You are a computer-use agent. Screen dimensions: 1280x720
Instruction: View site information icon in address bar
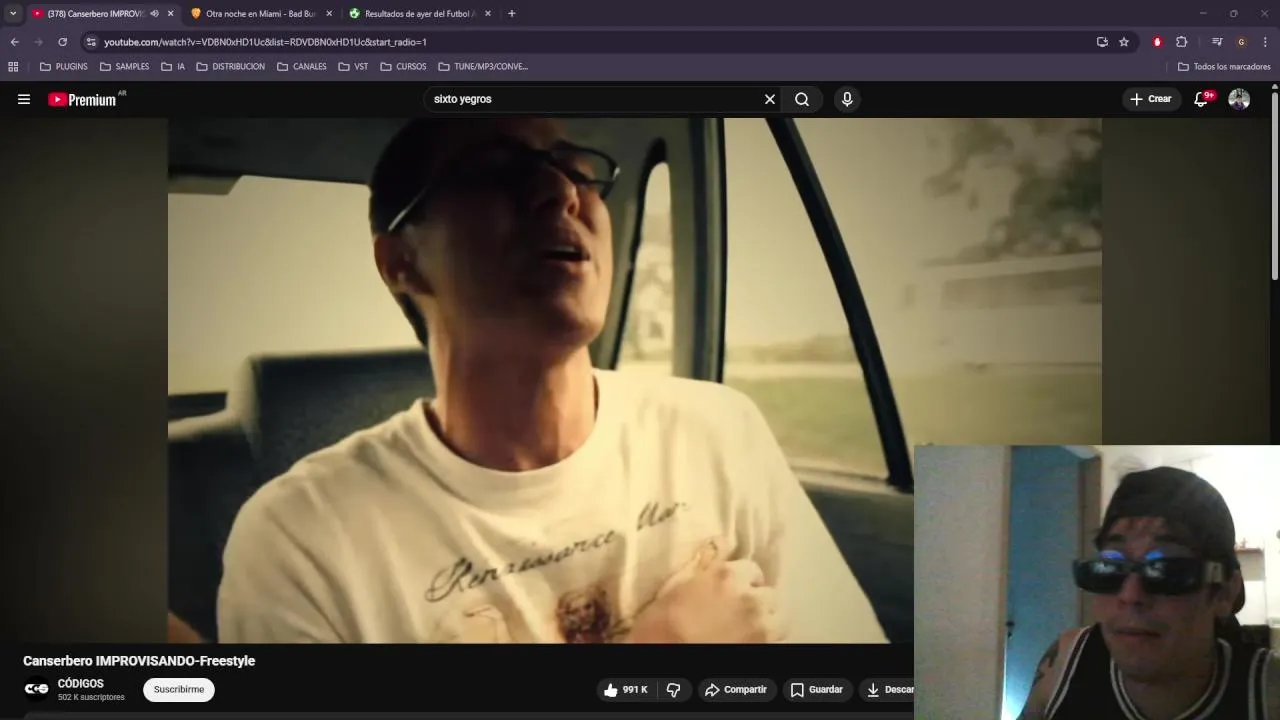click(91, 42)
